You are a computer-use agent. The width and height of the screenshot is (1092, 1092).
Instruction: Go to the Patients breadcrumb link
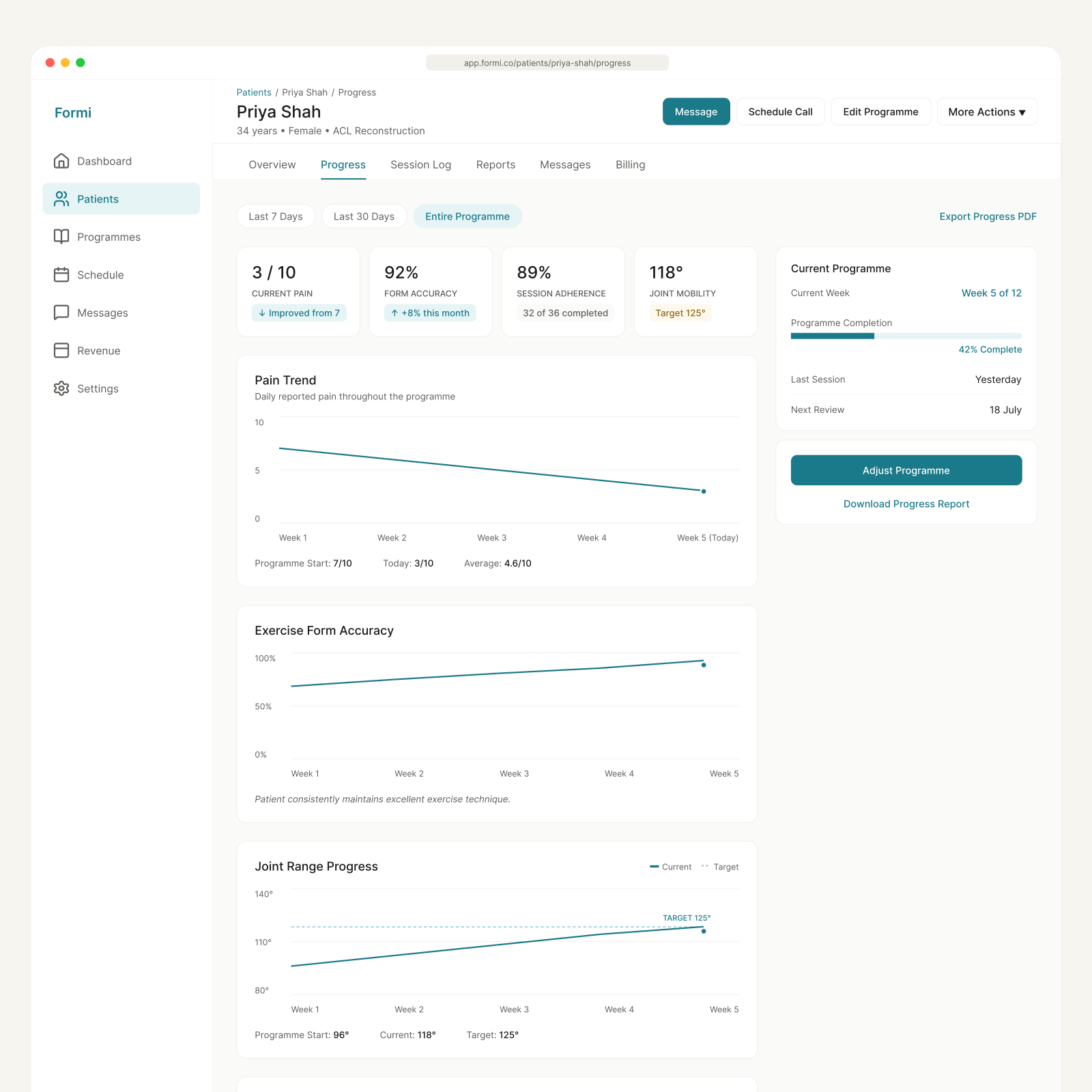pyautogui.click(x=254, y=92)
